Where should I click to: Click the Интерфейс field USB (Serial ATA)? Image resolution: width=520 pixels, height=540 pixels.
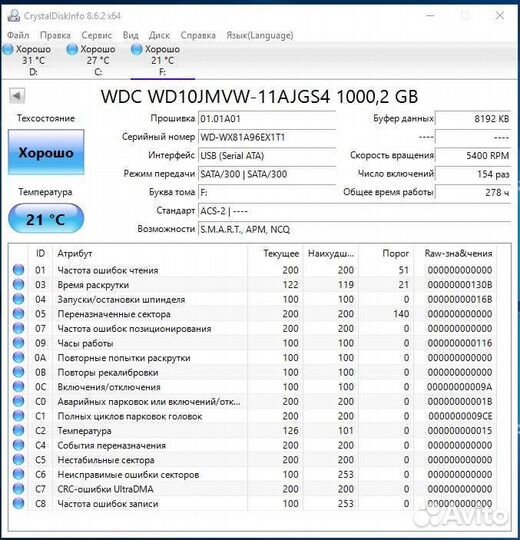[267, 156]
